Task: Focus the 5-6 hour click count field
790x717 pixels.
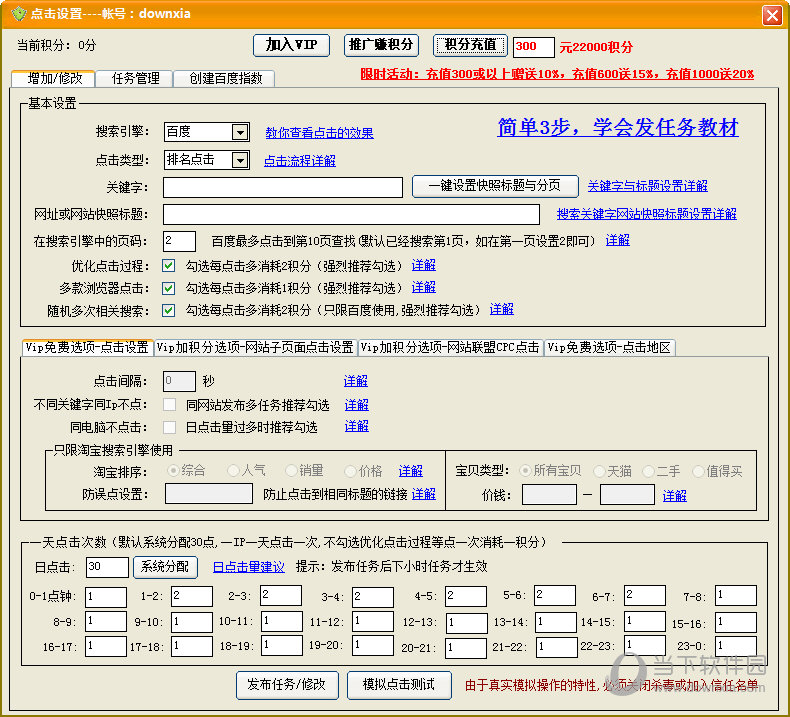Action: [x=555, y=596]
